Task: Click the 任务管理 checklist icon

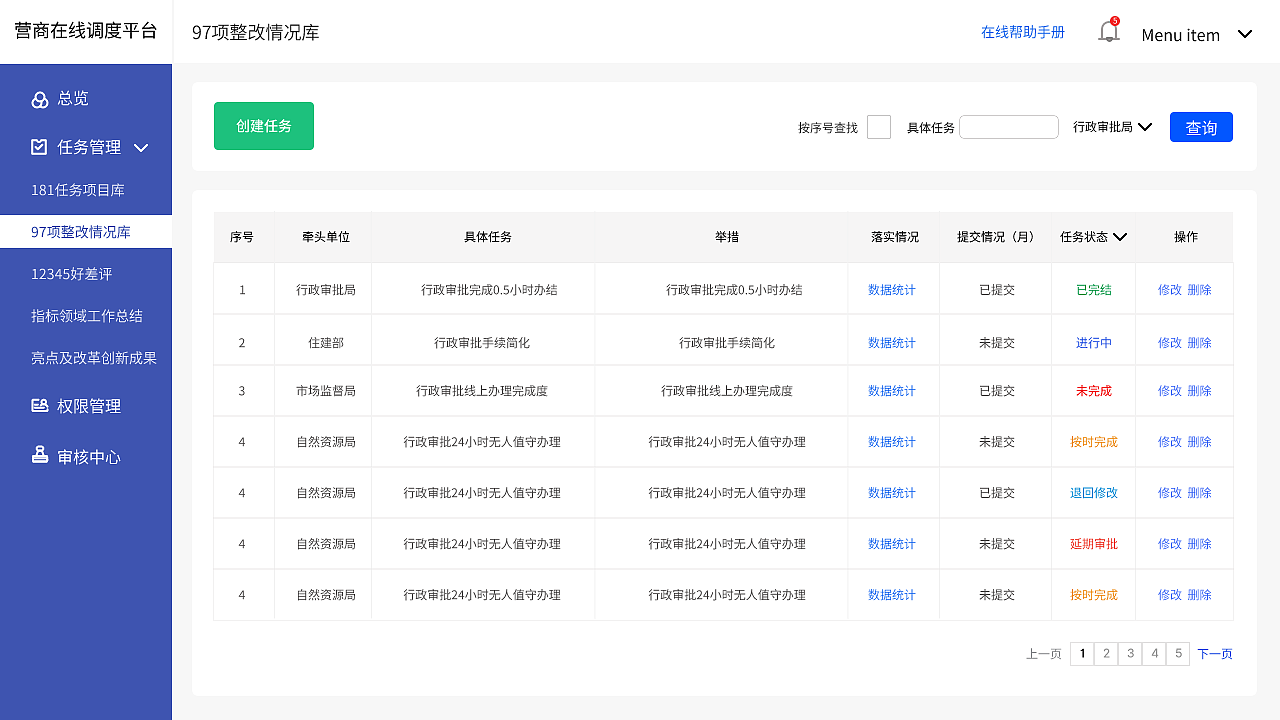Action: coord(39,147)
